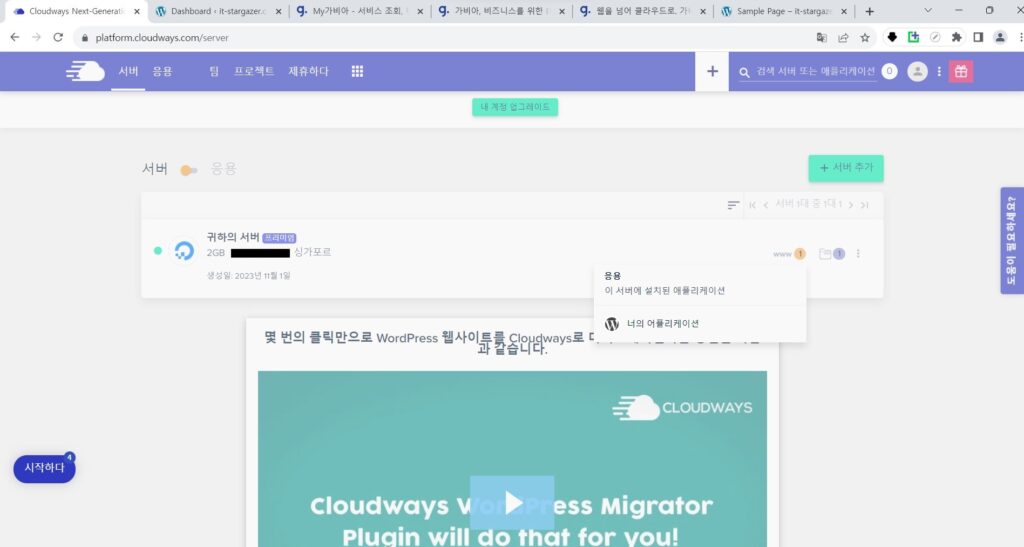Click the WordPress icon in applications popup
1024x547 pixels.
tap(611, 324)
